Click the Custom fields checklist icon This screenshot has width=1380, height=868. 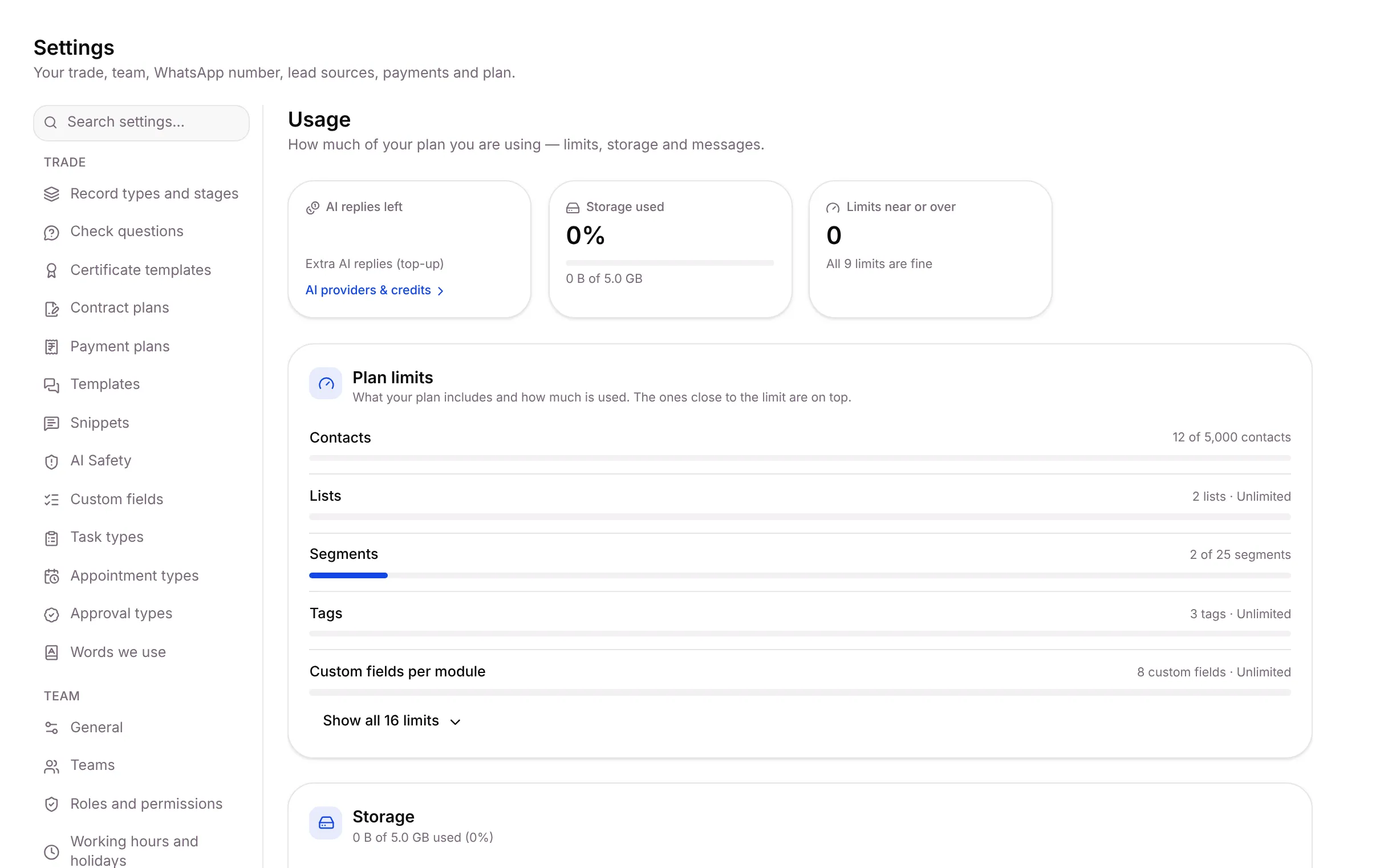[x=51, y=500]
